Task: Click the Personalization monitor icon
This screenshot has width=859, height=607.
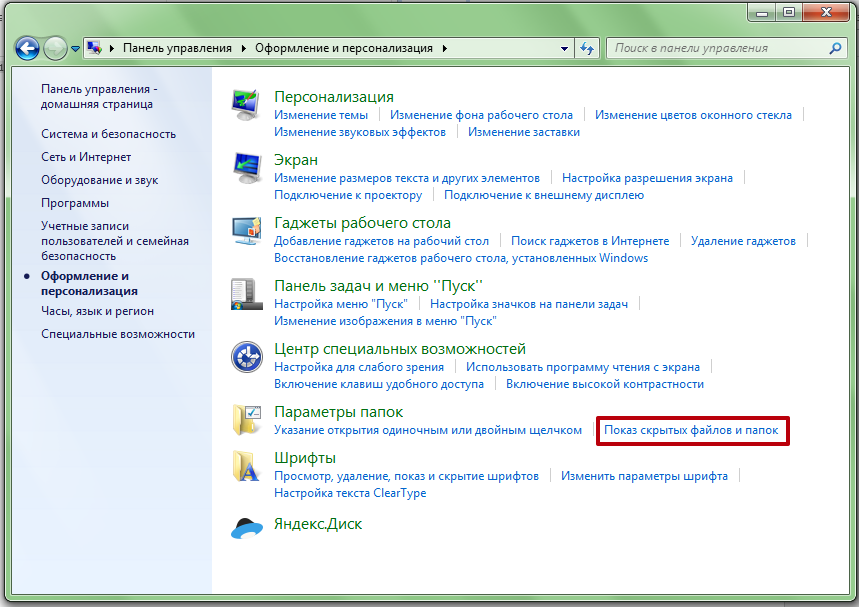Action: point(246,105)
